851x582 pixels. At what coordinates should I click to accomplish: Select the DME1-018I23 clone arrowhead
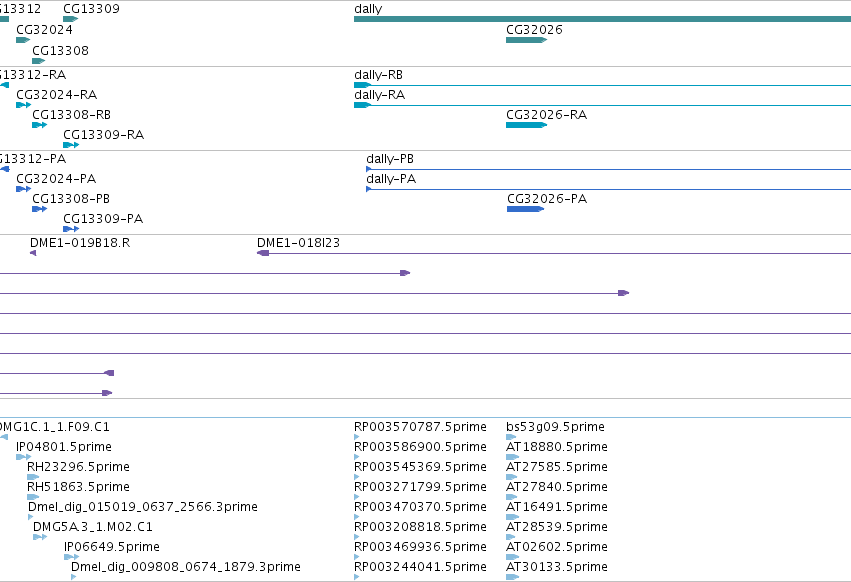click(x=263, y=253)
